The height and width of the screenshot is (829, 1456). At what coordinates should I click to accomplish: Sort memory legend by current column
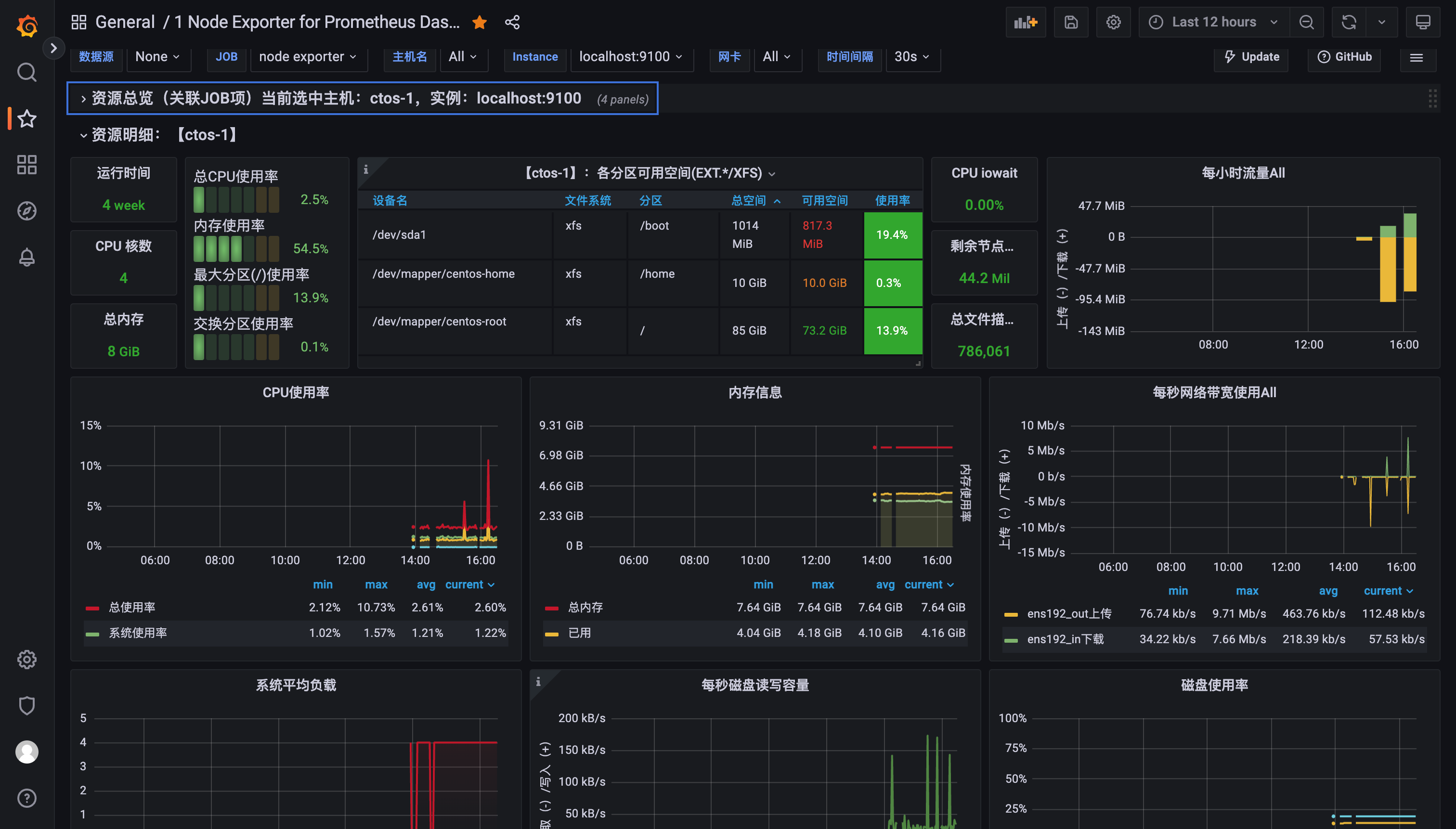point(929,585)
